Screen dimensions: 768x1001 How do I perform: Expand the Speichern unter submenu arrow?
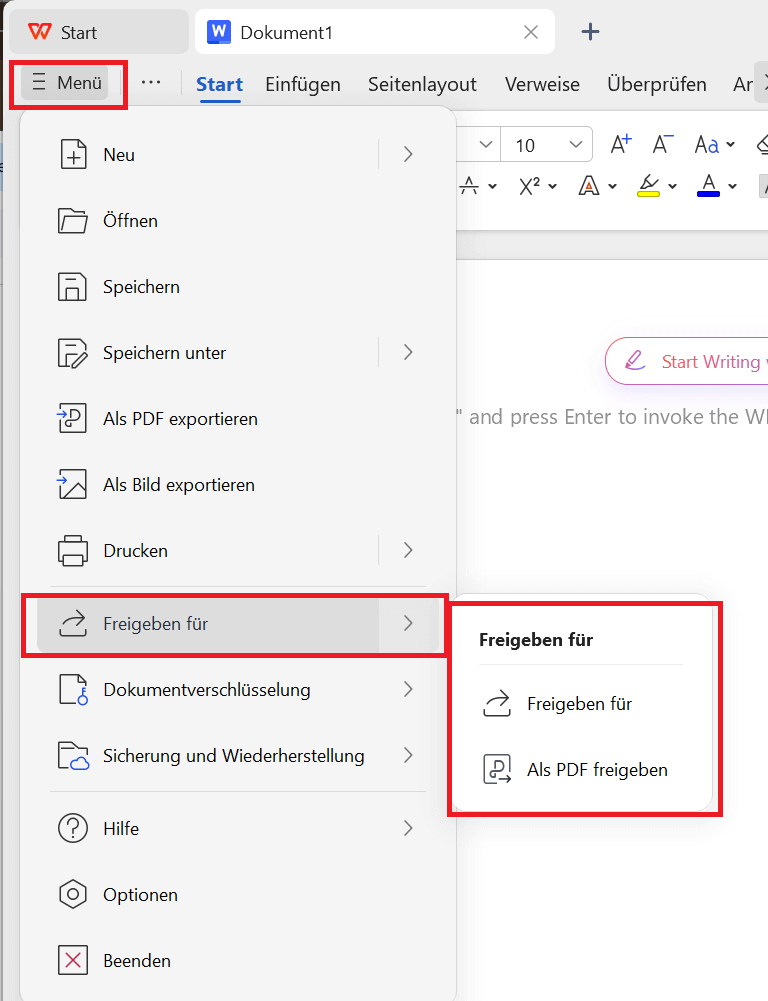click(x=407, y=352)
